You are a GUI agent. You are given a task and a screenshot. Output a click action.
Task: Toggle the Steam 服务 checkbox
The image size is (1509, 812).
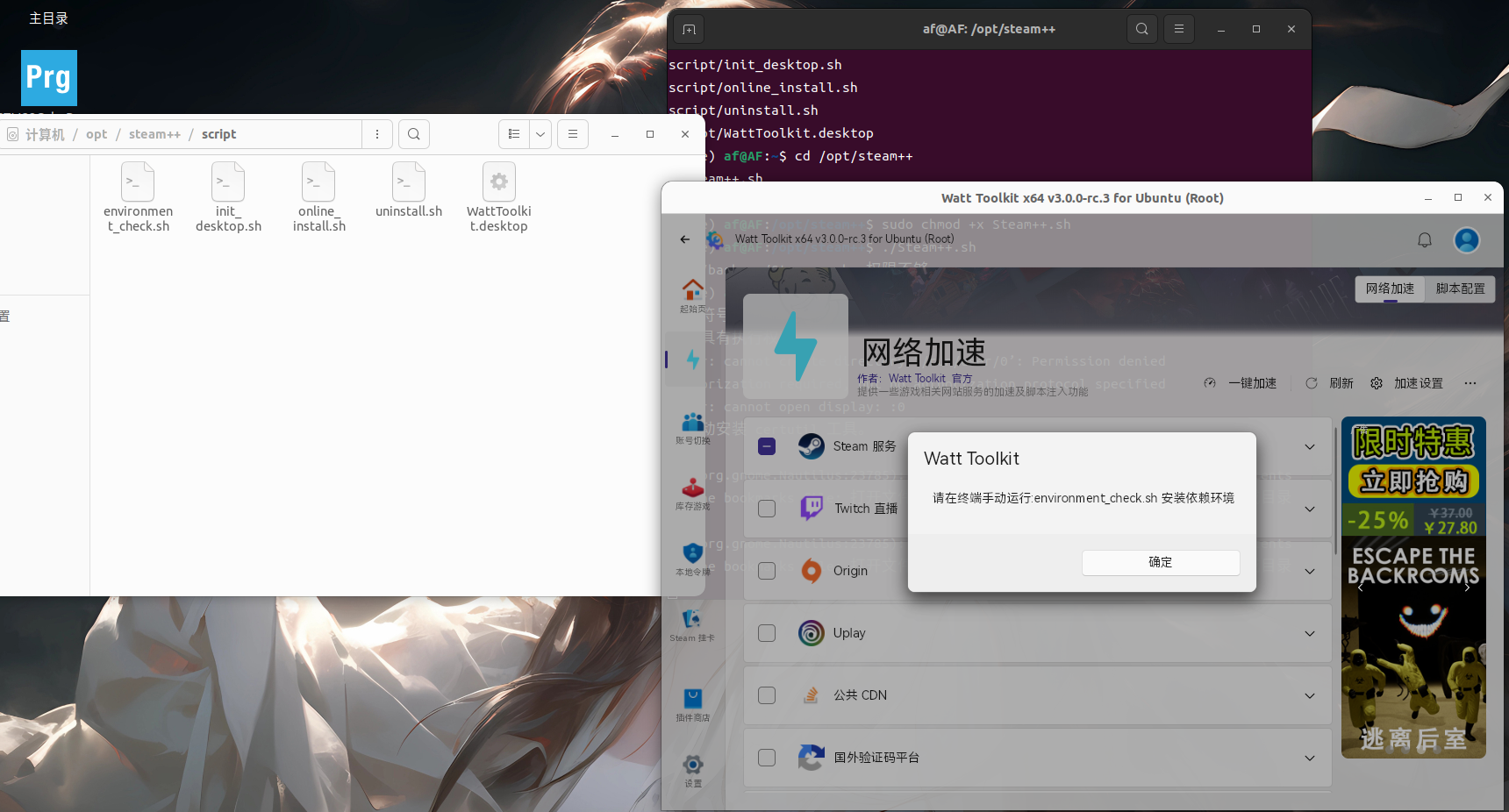tap(767, 446)
